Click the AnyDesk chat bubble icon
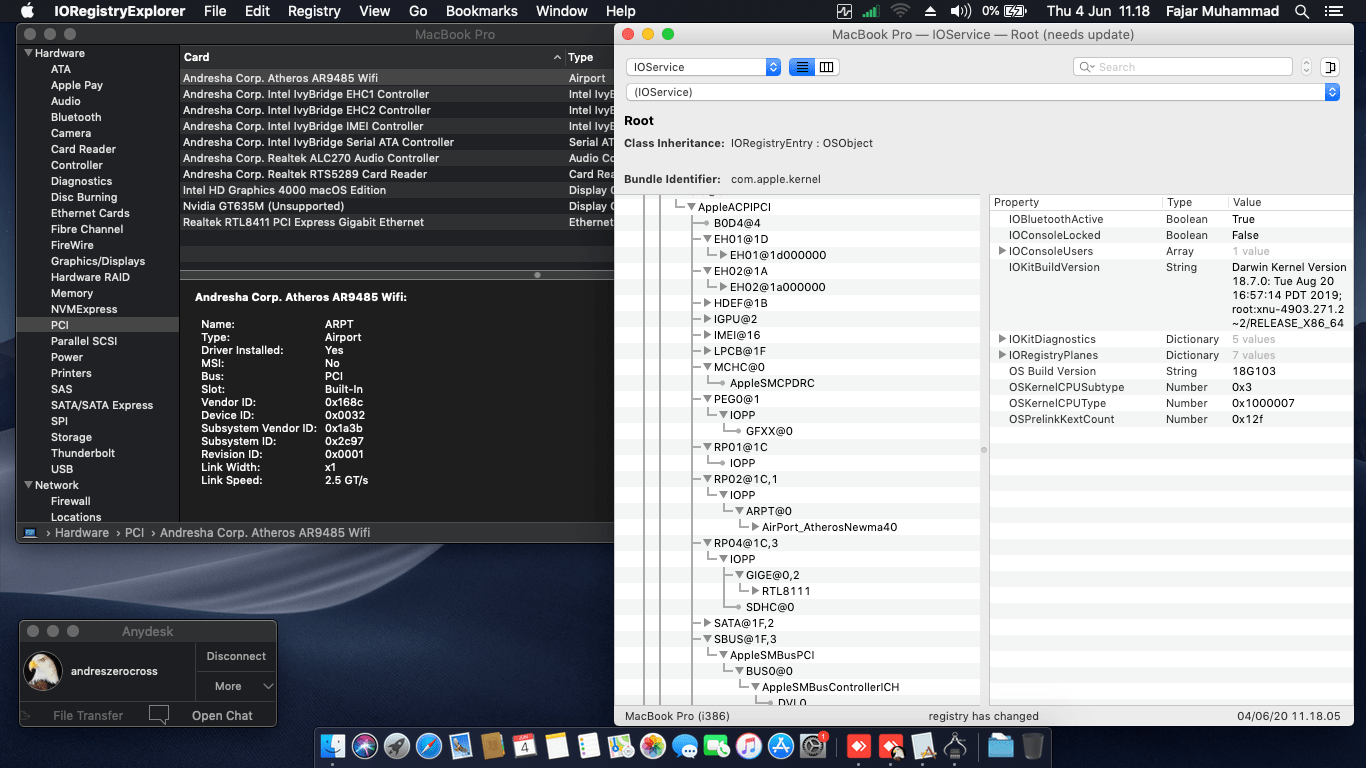This screenshot has width=1366, height=768. (x=159, y=715)
